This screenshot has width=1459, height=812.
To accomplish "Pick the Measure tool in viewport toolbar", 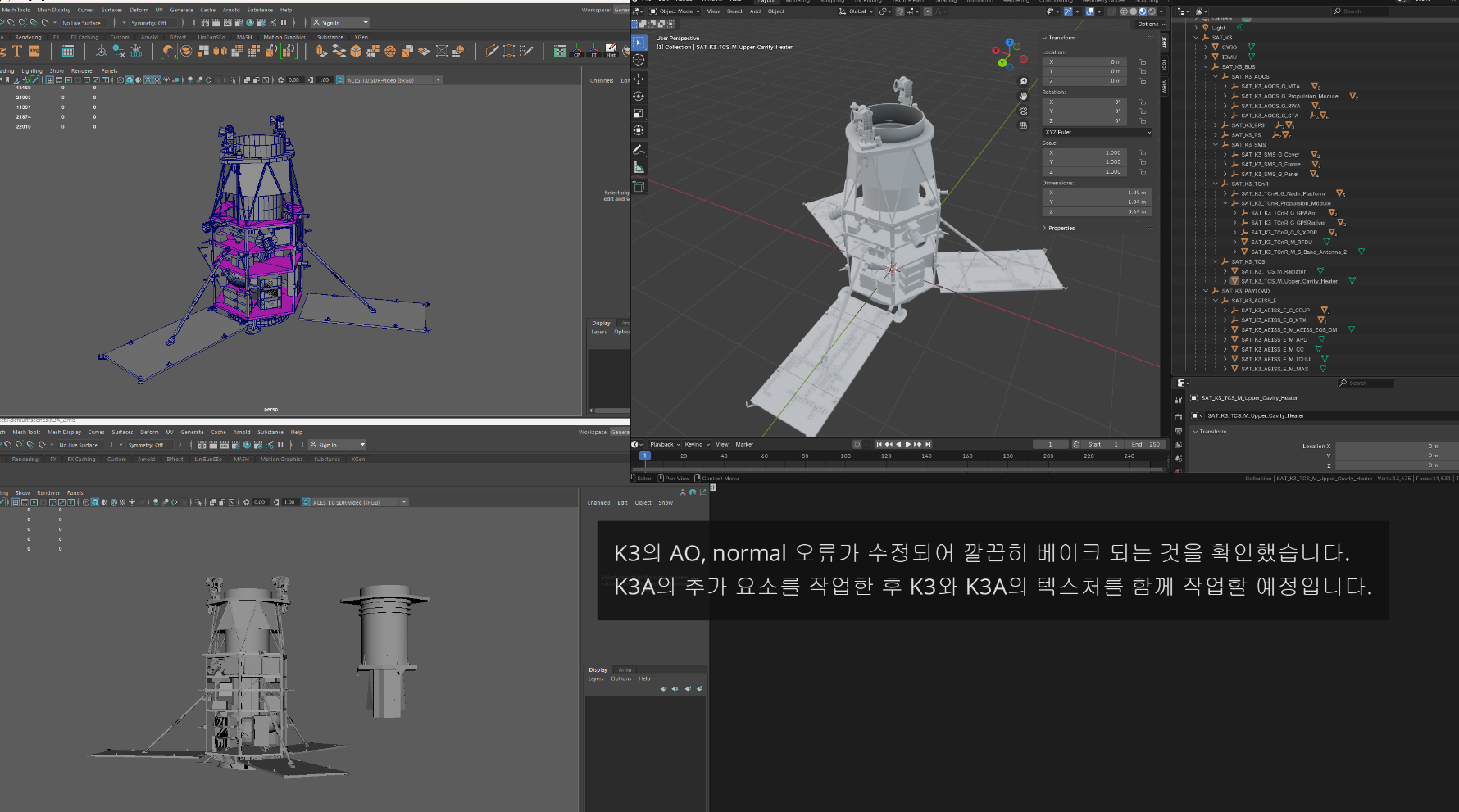I will pos(639,167).
